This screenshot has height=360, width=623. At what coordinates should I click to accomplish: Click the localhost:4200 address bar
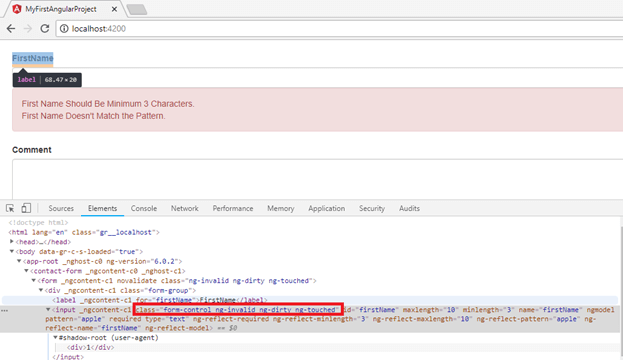(339, 29)
